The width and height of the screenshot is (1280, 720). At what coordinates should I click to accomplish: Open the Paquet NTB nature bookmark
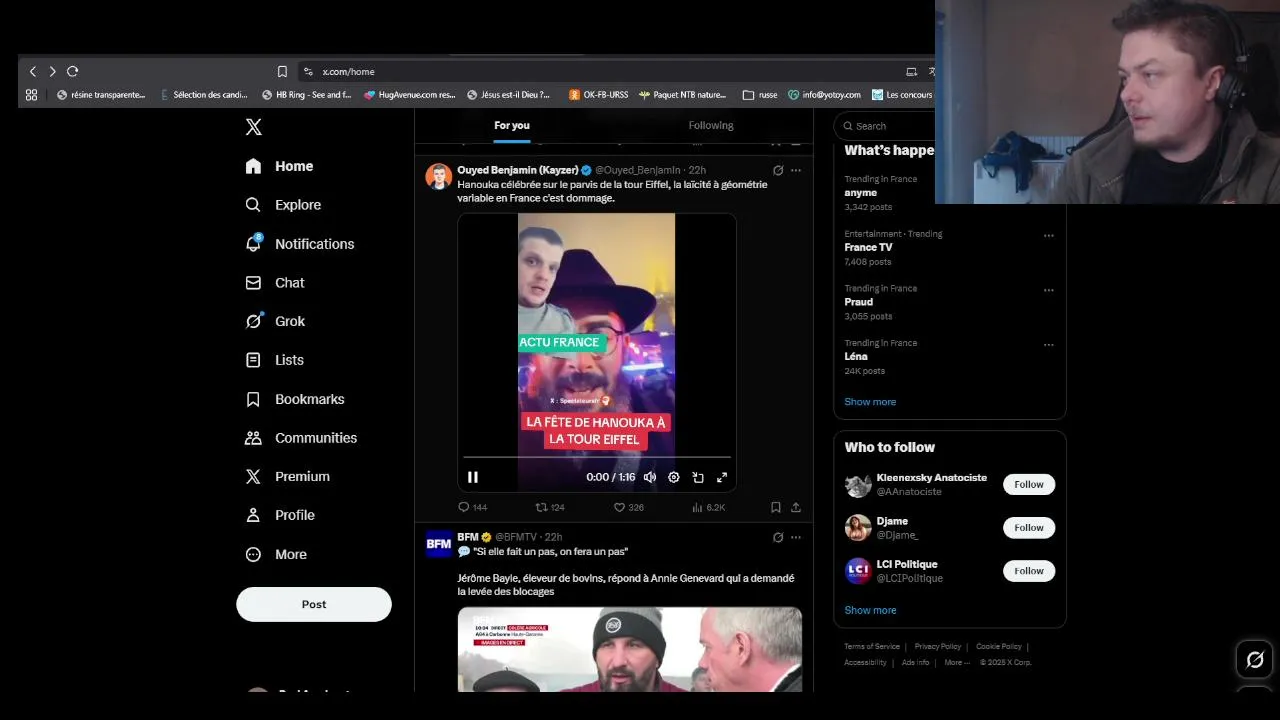tap(683, 95)
